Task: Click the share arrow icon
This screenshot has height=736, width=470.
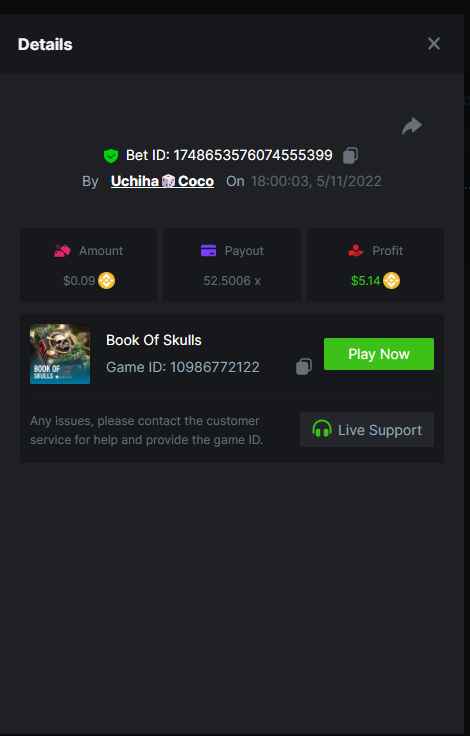Action: (x=412, y=126)
